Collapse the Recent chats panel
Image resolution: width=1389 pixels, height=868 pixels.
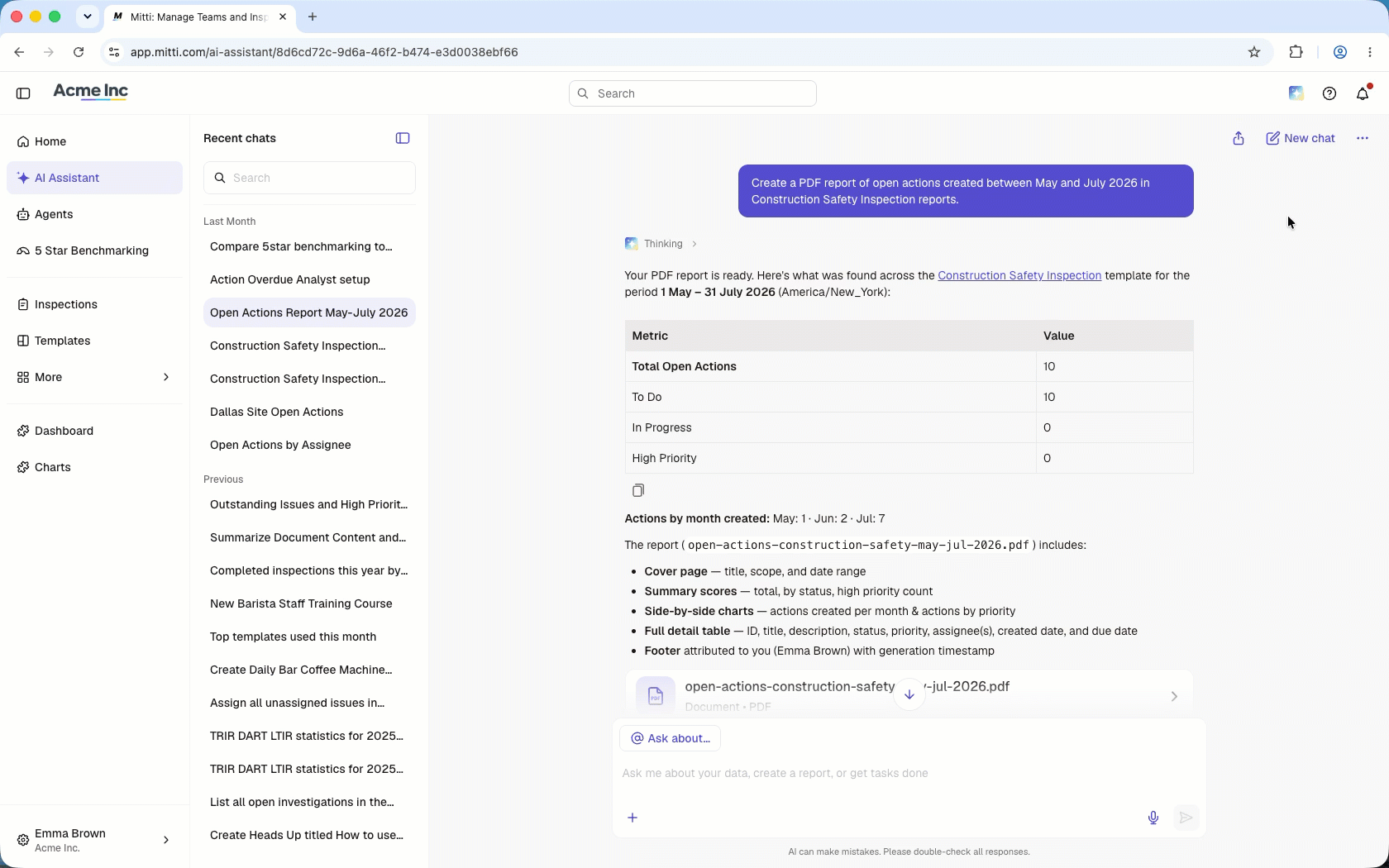coord(403,138)
